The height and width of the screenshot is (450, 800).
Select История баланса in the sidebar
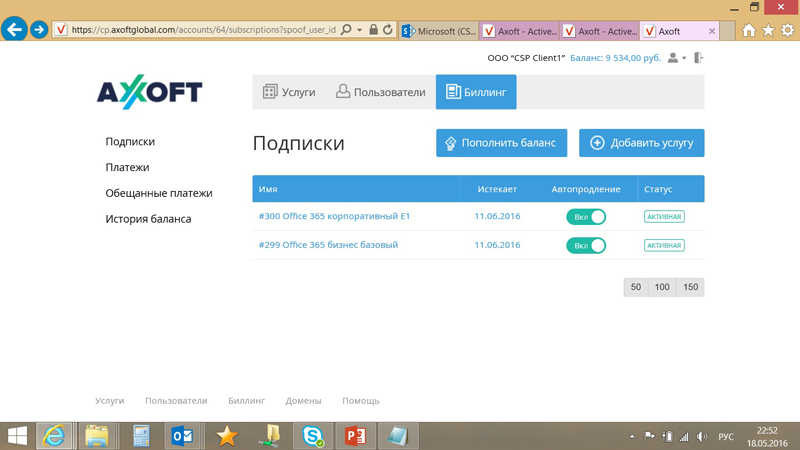[x=148, y=218]
